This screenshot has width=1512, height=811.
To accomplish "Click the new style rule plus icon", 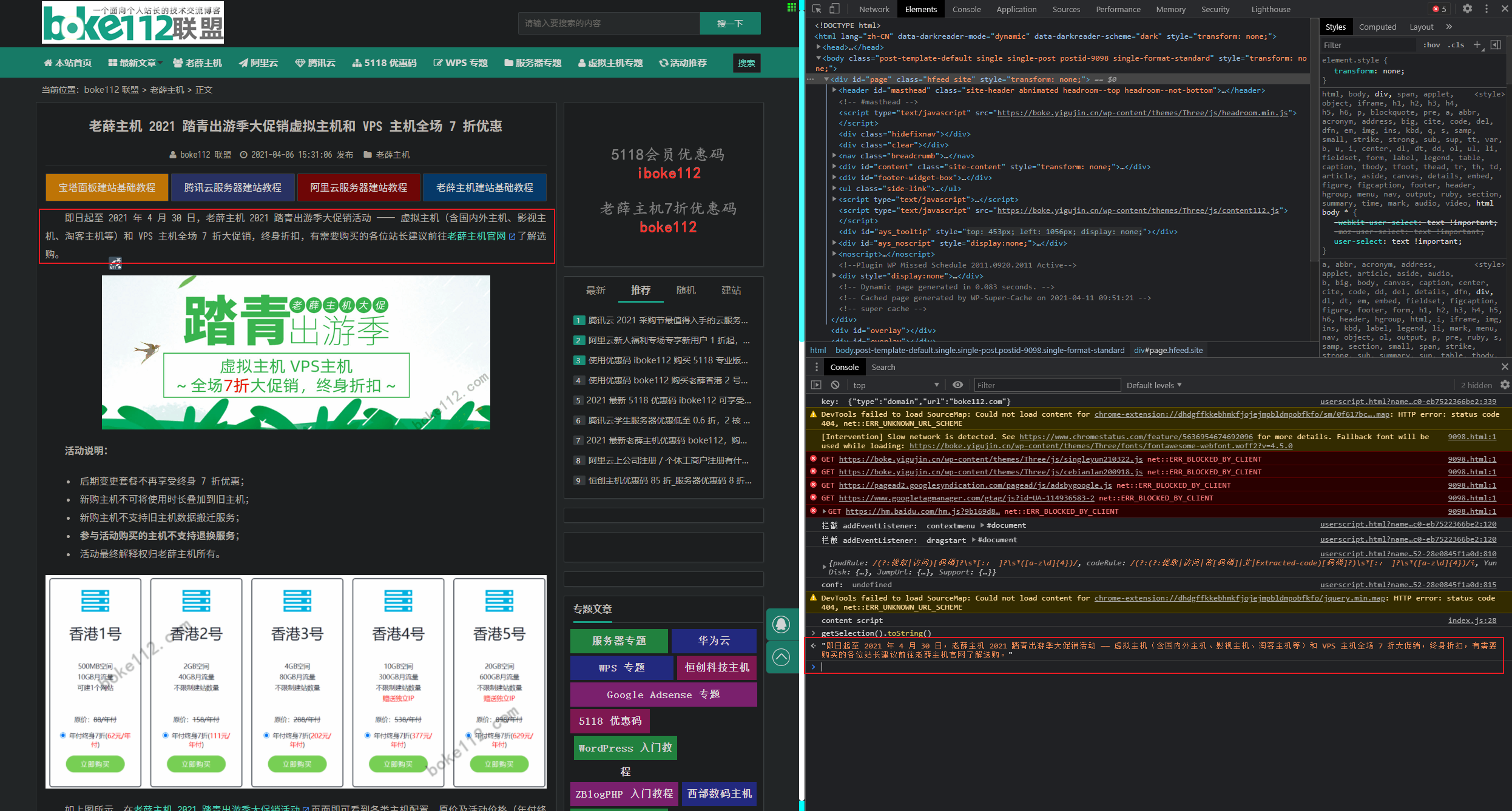I will coord(1477,45).
